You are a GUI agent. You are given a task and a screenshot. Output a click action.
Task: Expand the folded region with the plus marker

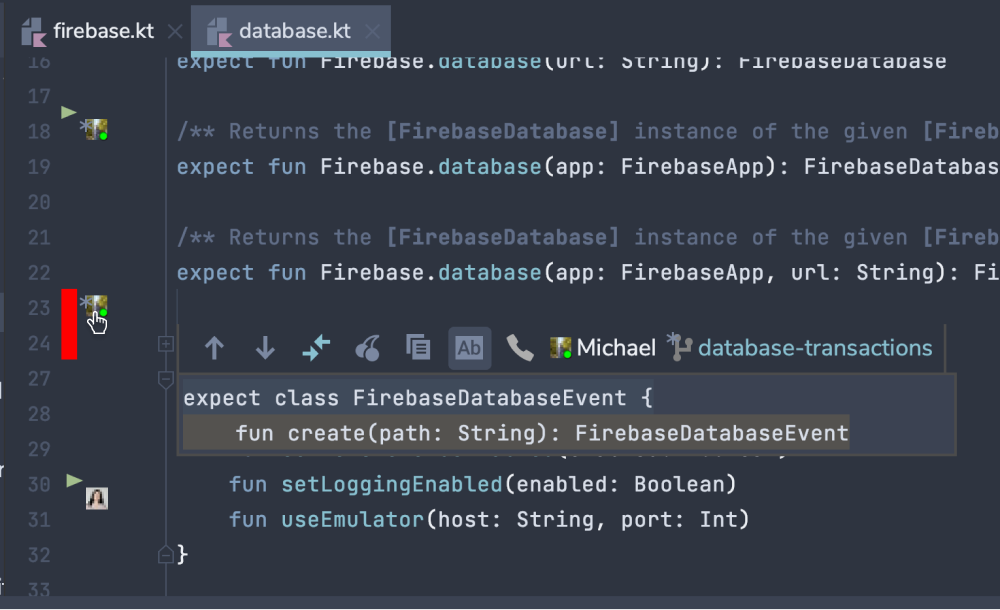(165, 343)
